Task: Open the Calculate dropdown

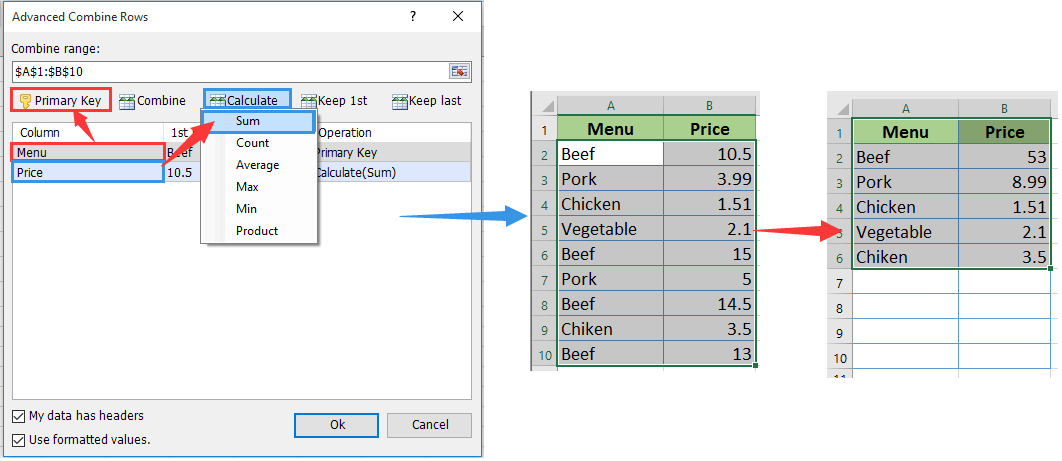Action: pyautogui.click(x=247, y=100)
